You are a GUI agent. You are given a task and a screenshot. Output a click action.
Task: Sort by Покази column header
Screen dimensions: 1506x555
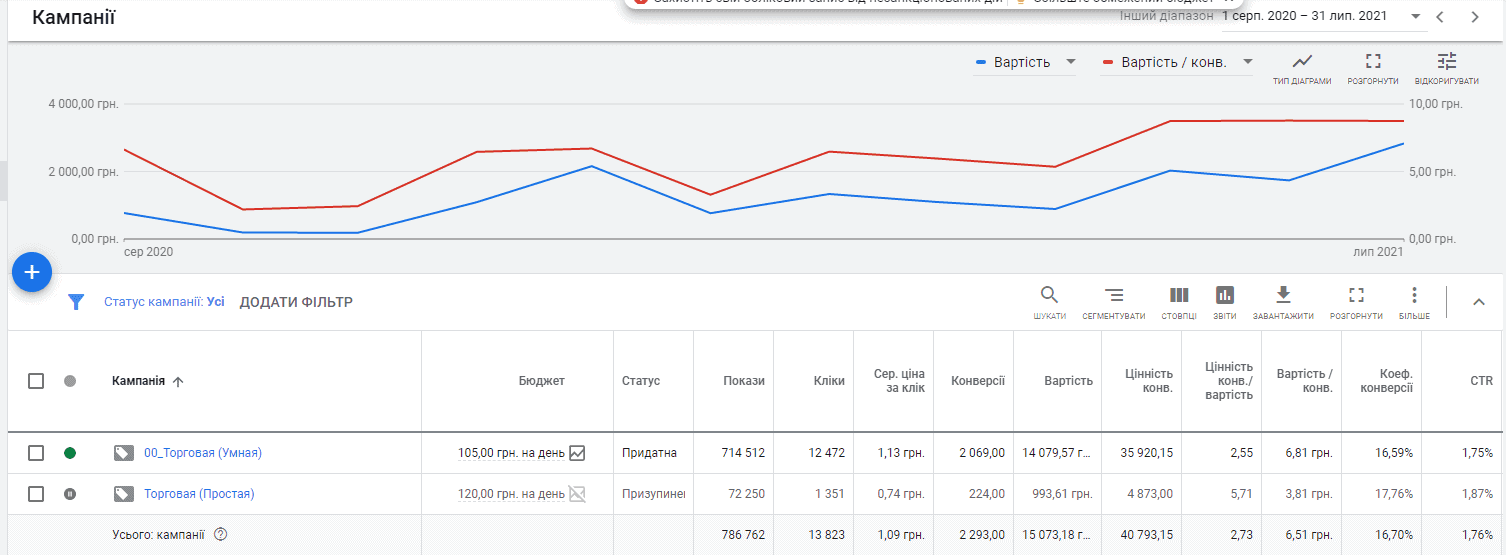tap(744, 381)
